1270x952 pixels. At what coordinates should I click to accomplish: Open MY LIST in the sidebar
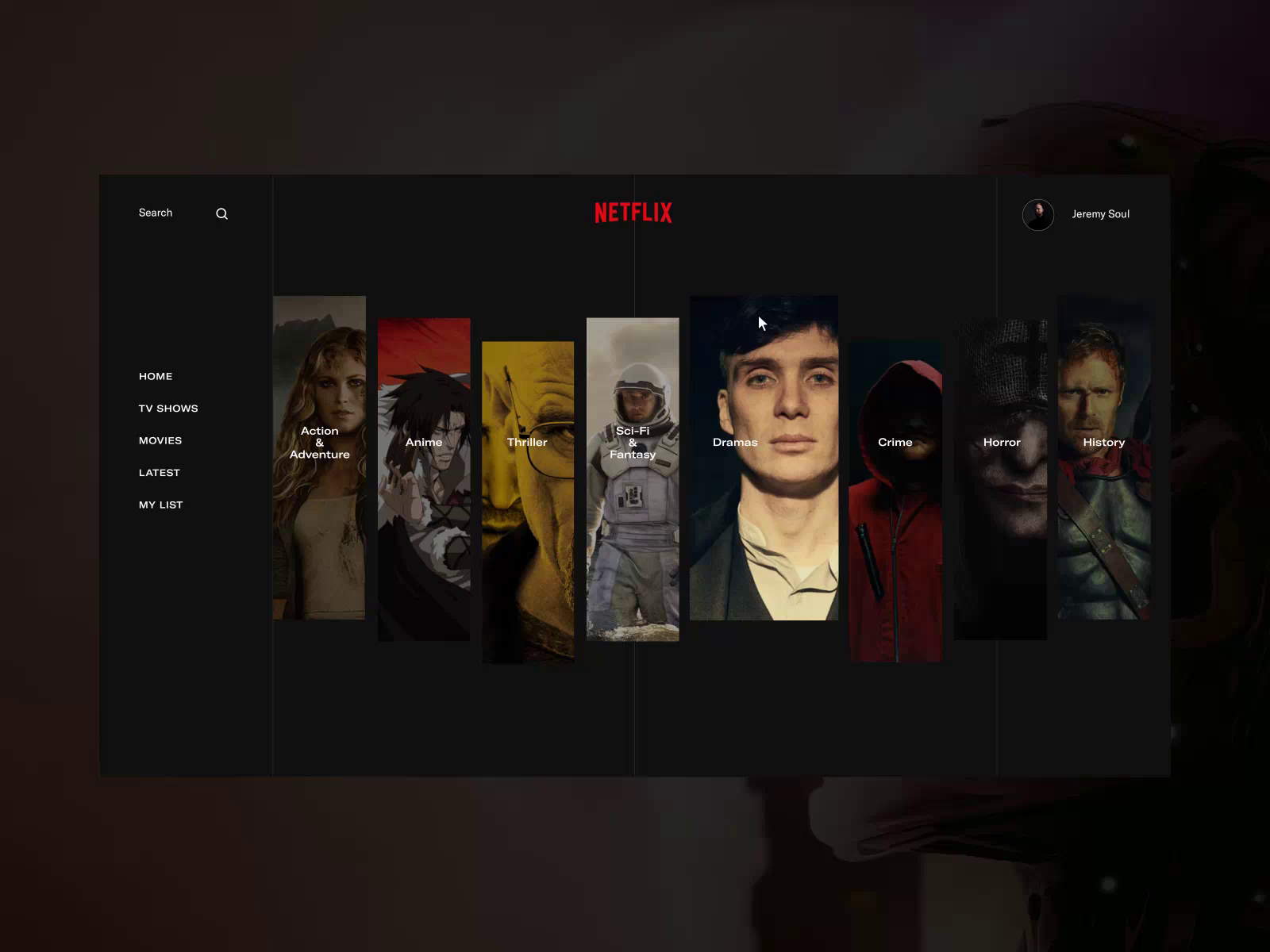tap(161, 505)
